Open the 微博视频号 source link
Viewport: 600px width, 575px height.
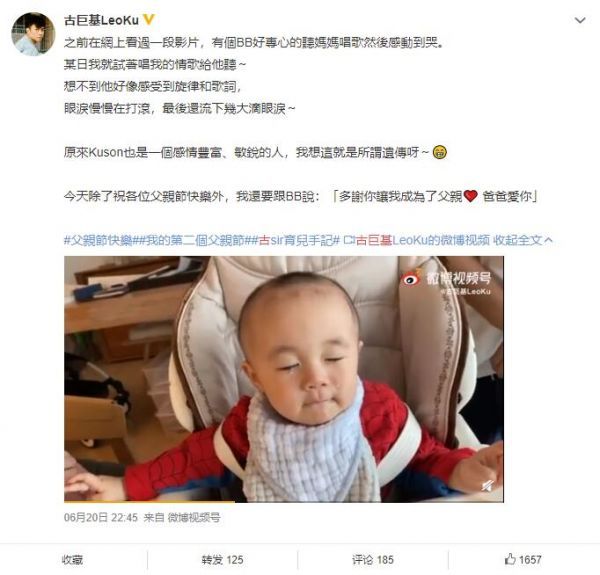pos(194,518)
